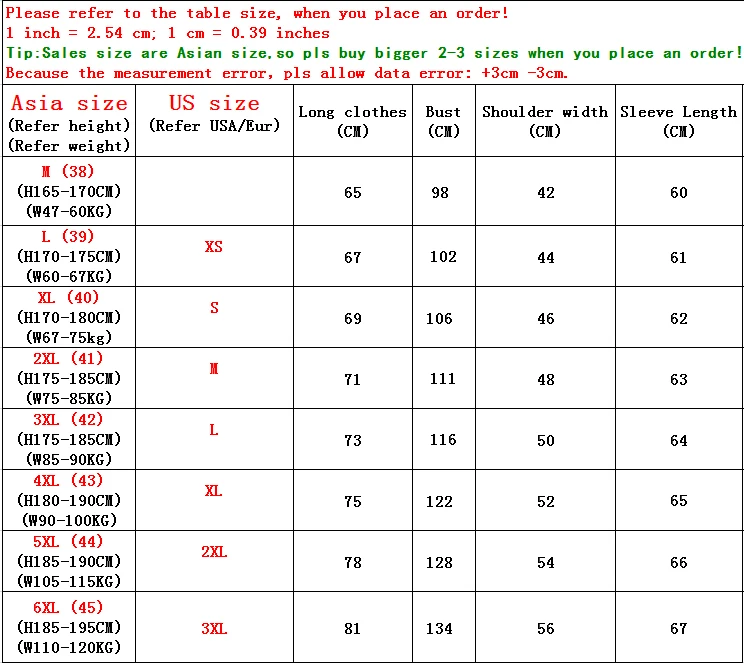Click the long clothes value '78'
Viewport: 744px width, 663px height.
(x=353, y=563)
